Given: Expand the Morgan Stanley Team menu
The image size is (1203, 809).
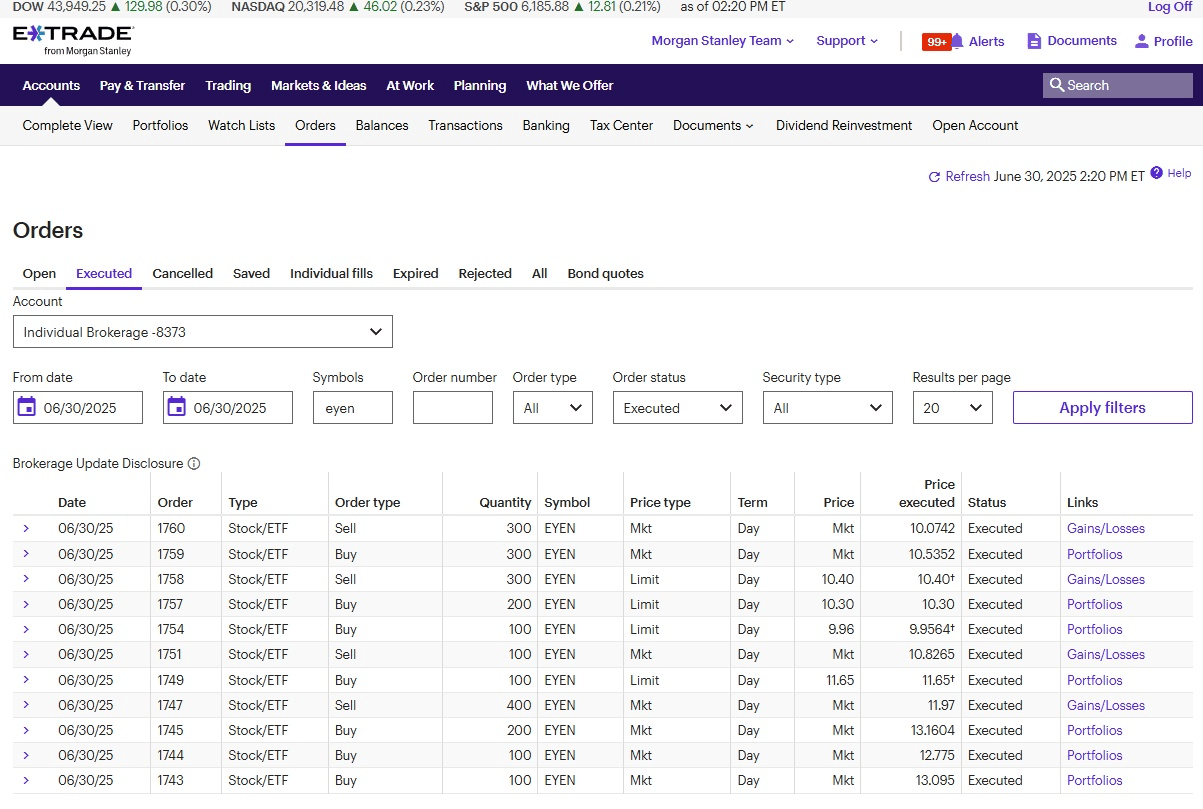Looking at the screenshot, I should click(722, 41).
